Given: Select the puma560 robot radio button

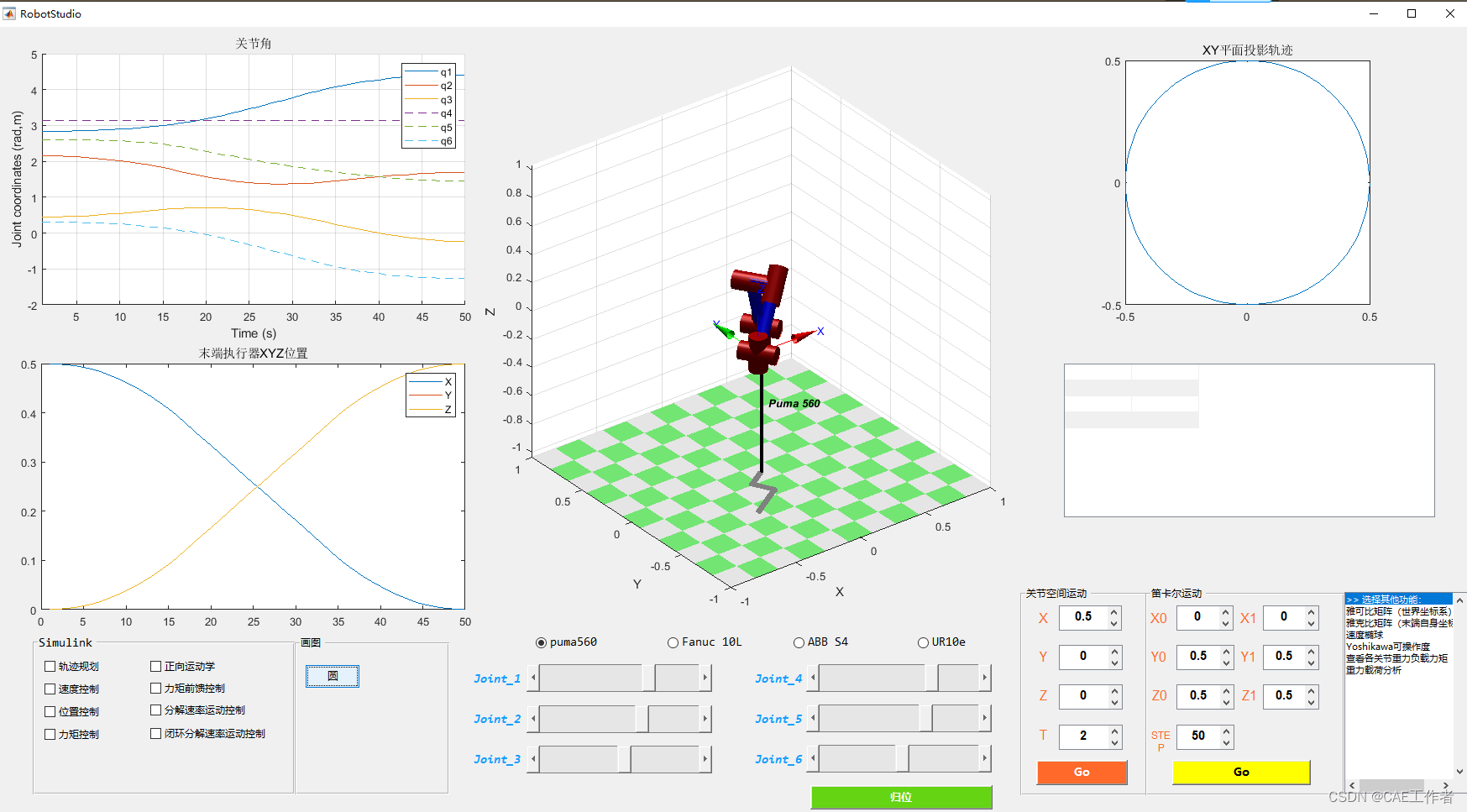Looking at the screenshot, I should (541, 642).
